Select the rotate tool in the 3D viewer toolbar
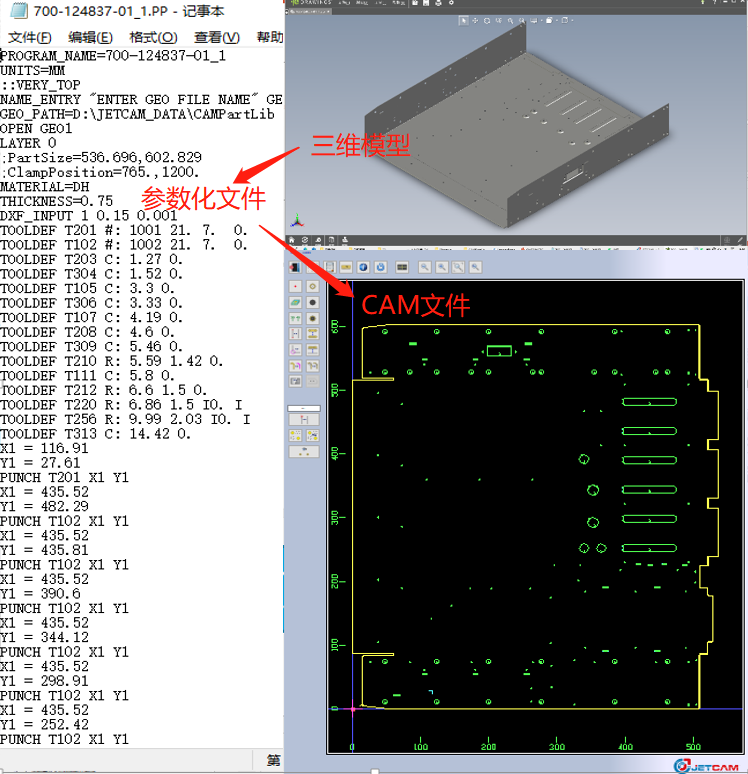 tap(487, 21)
